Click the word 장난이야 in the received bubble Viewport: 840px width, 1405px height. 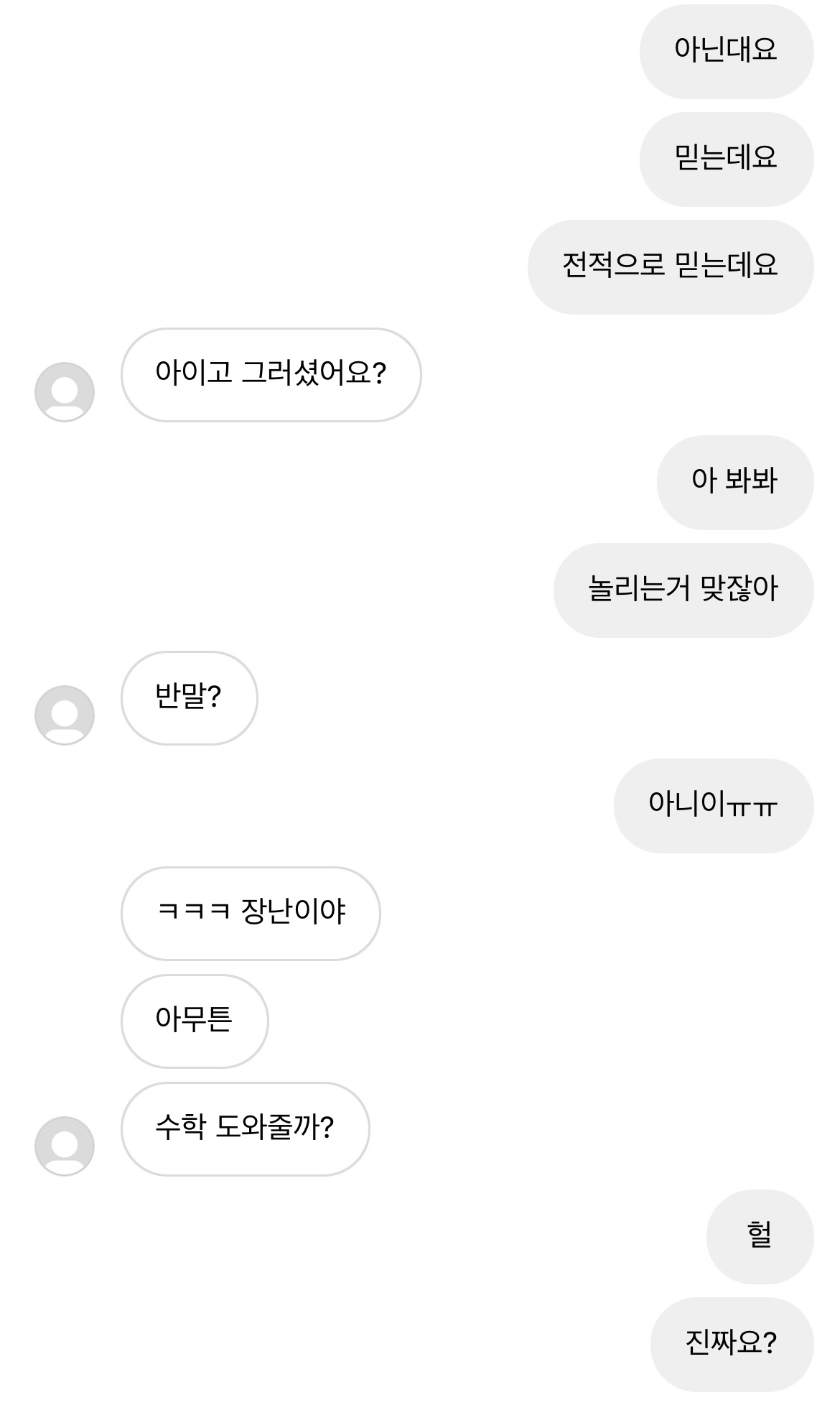coord(294,912)
